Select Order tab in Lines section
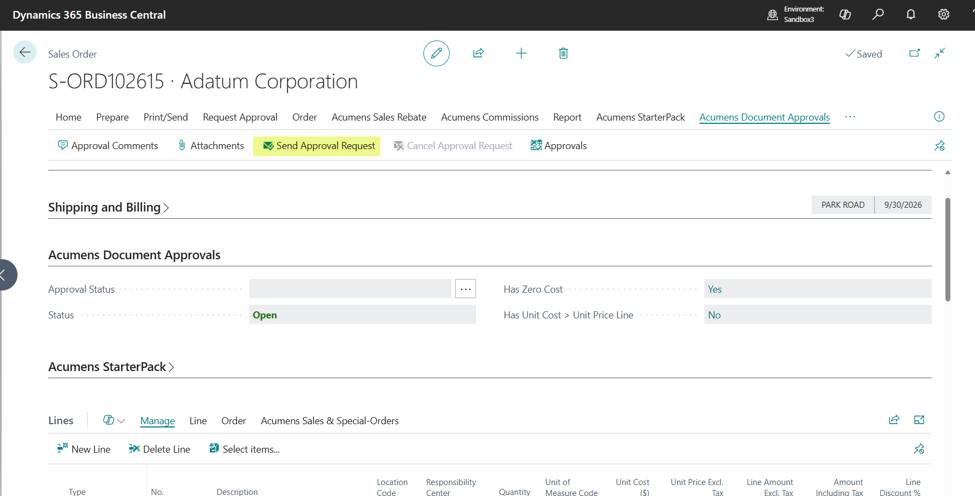975x496 pixels. [234, 421]
